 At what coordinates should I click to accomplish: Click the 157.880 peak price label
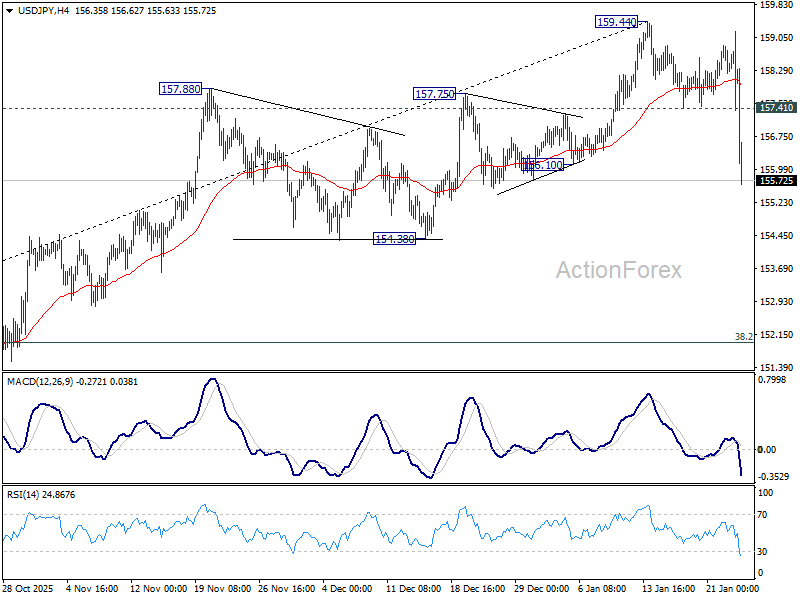tap(179, 88)
